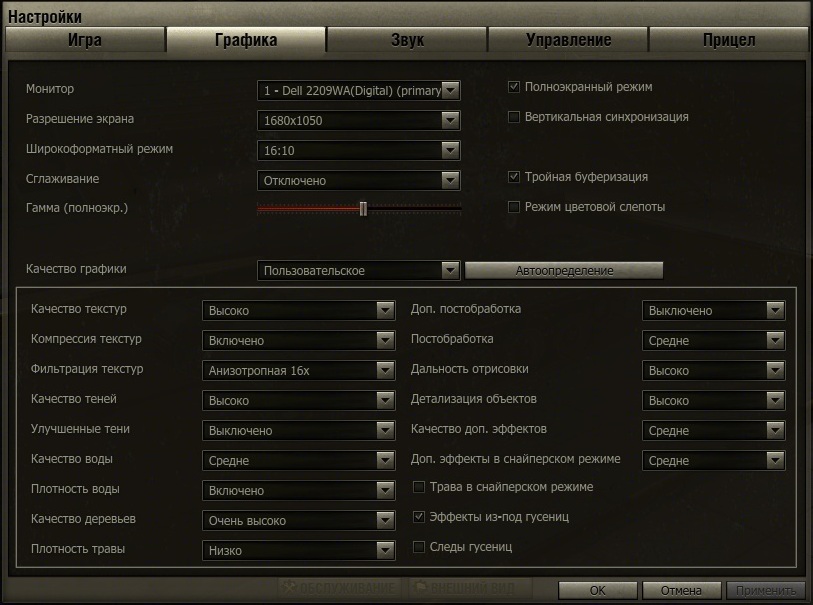
Task: Toggle Тройная буферизация checkbox
Action: tap(514, 177)
